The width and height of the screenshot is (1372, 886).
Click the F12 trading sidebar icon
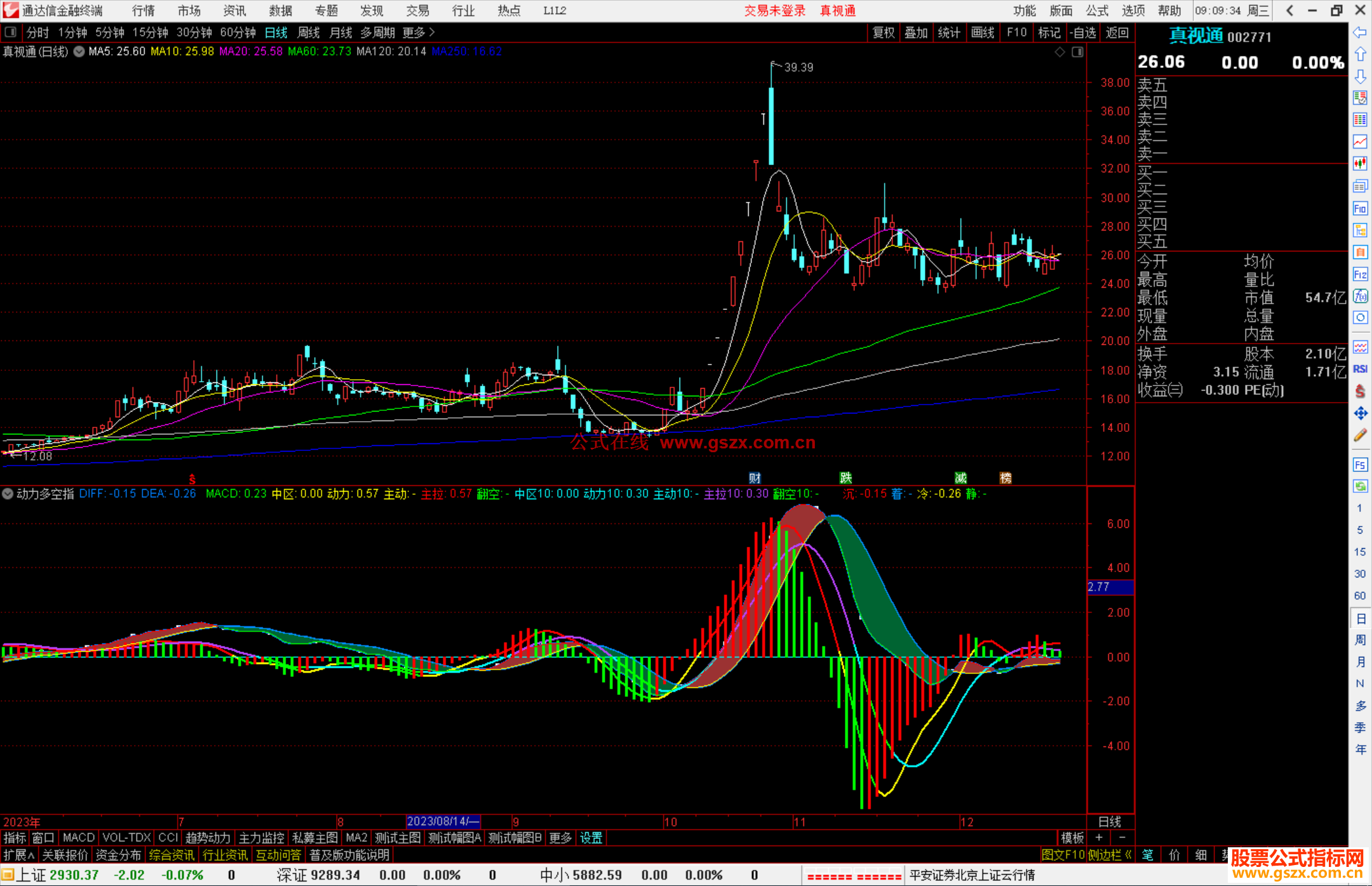(x=1360, y=274)
